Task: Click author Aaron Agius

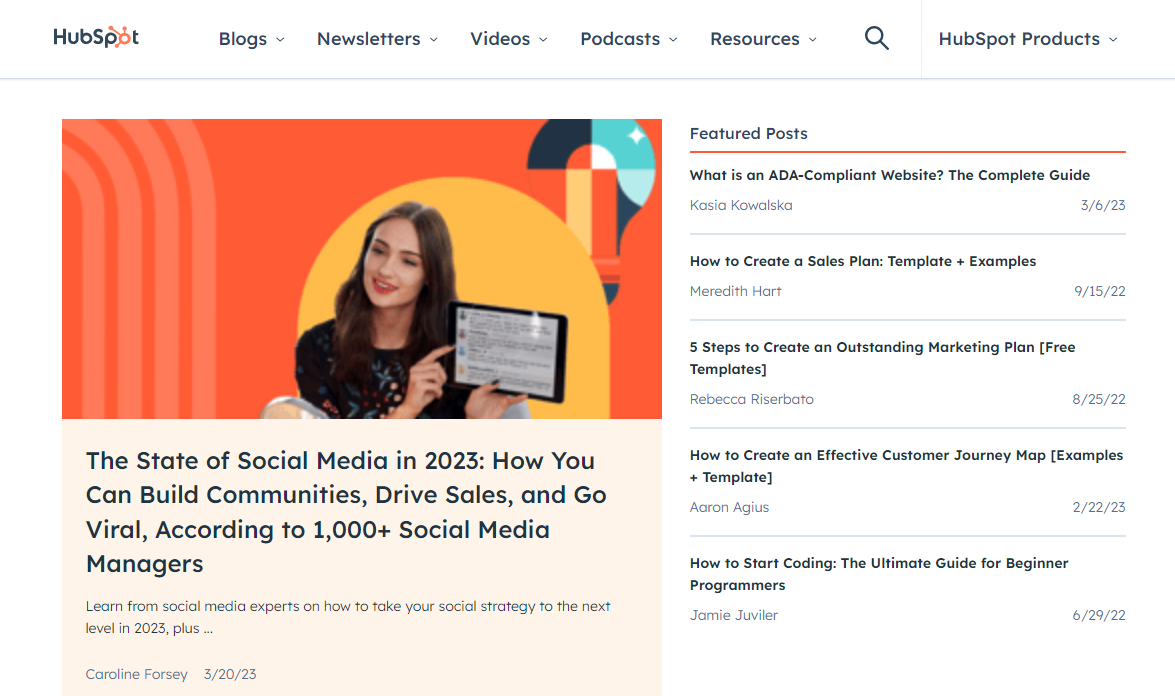Action: pos(729,507)
